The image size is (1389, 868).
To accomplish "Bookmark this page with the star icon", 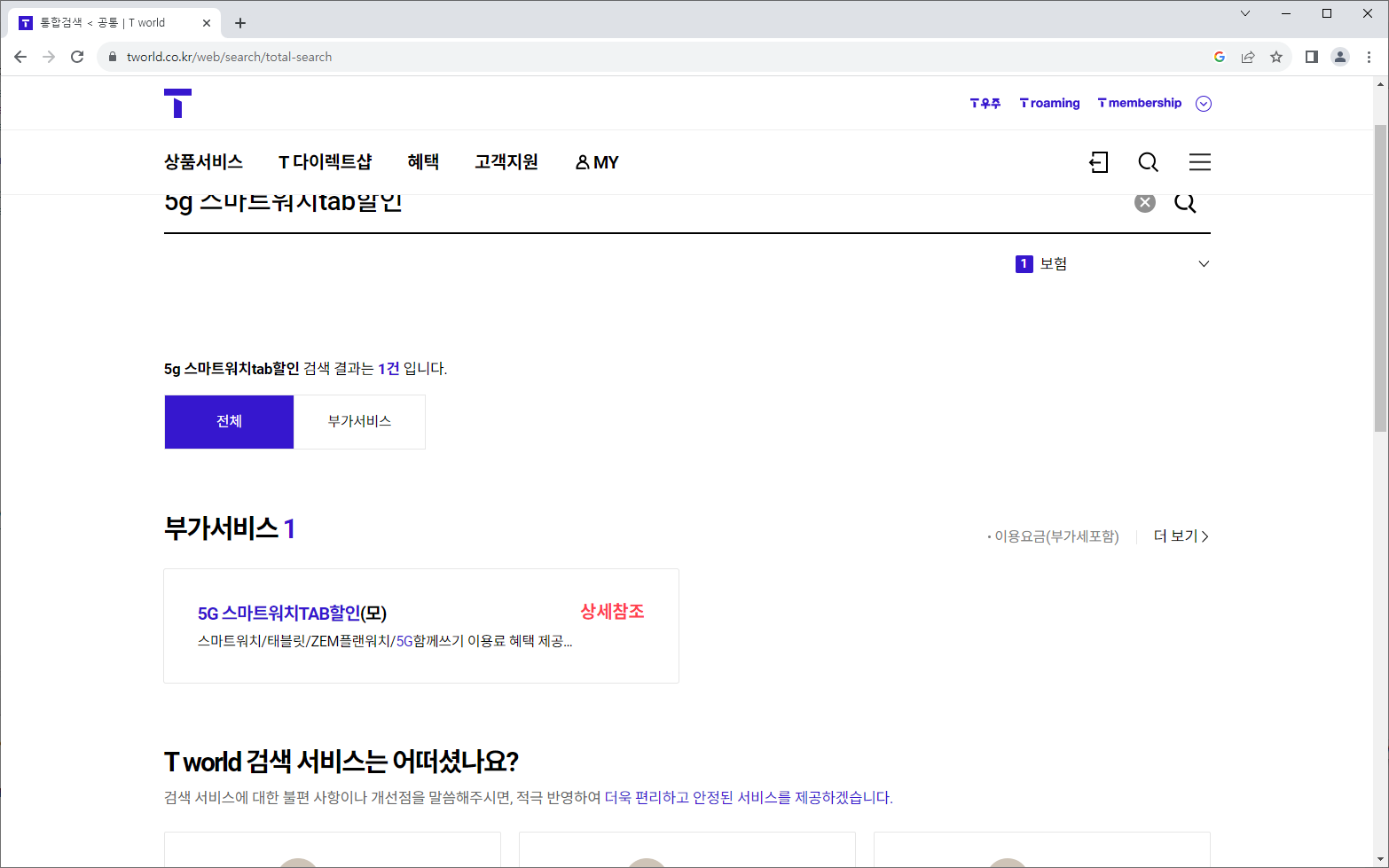I will coord(1276,57).
